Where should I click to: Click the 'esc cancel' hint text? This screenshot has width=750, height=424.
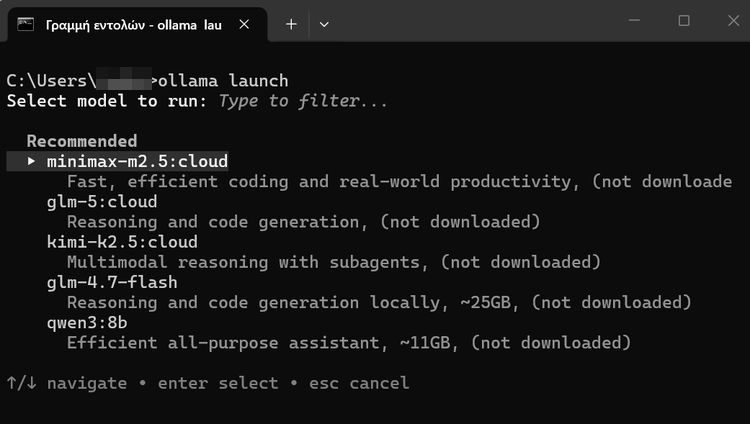coord(359,383)
